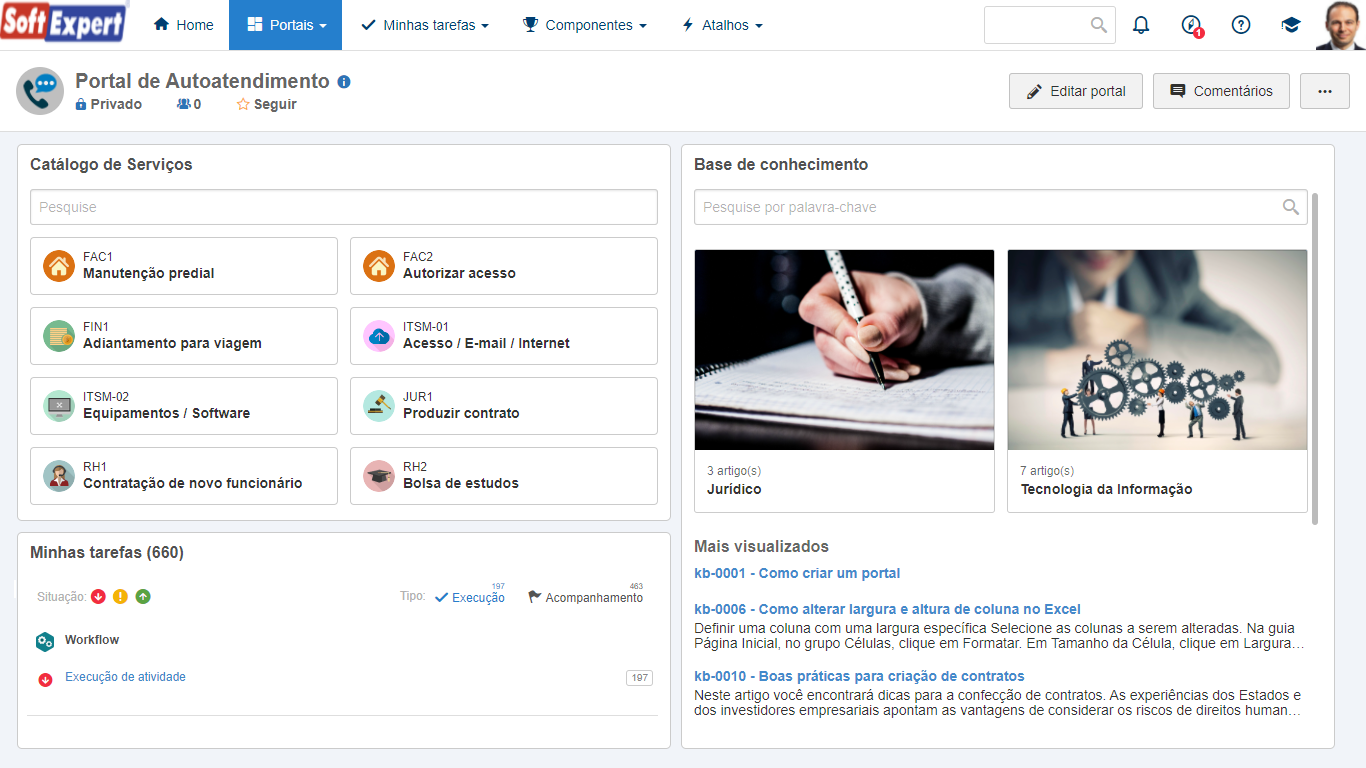Open the Adiantamento para viagem service card
Screen dimensions: 1366x768
(x=184, y=336)
